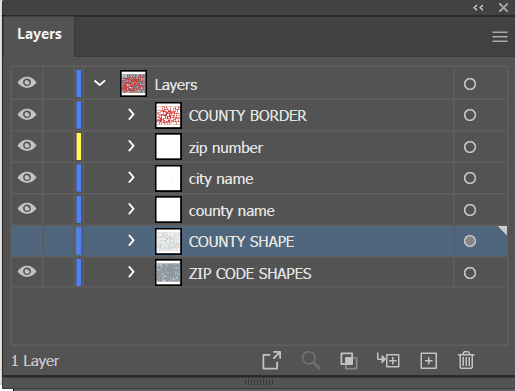The height and width of the screenshot is (391, 515).
Task: Click the Create New Layer icon
Action: (429, 361)
